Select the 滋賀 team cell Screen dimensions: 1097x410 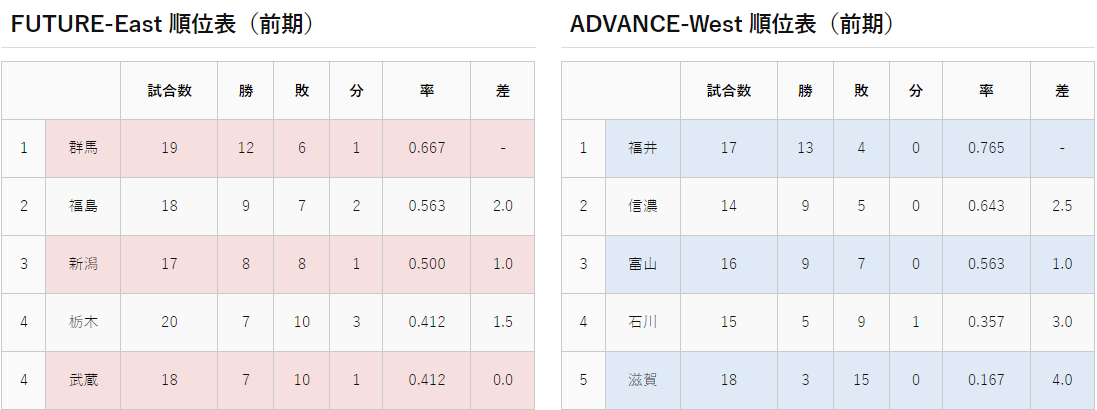[x=643, y=380]
